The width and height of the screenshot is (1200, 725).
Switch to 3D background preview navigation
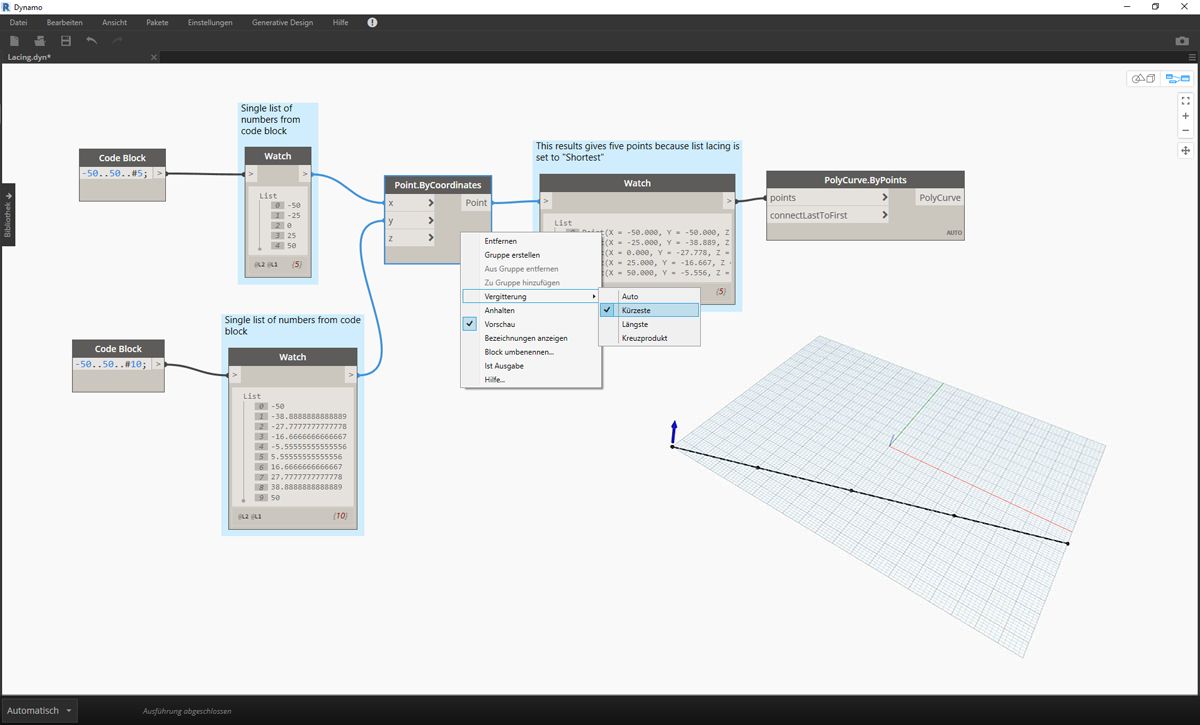pos(1143,78)
